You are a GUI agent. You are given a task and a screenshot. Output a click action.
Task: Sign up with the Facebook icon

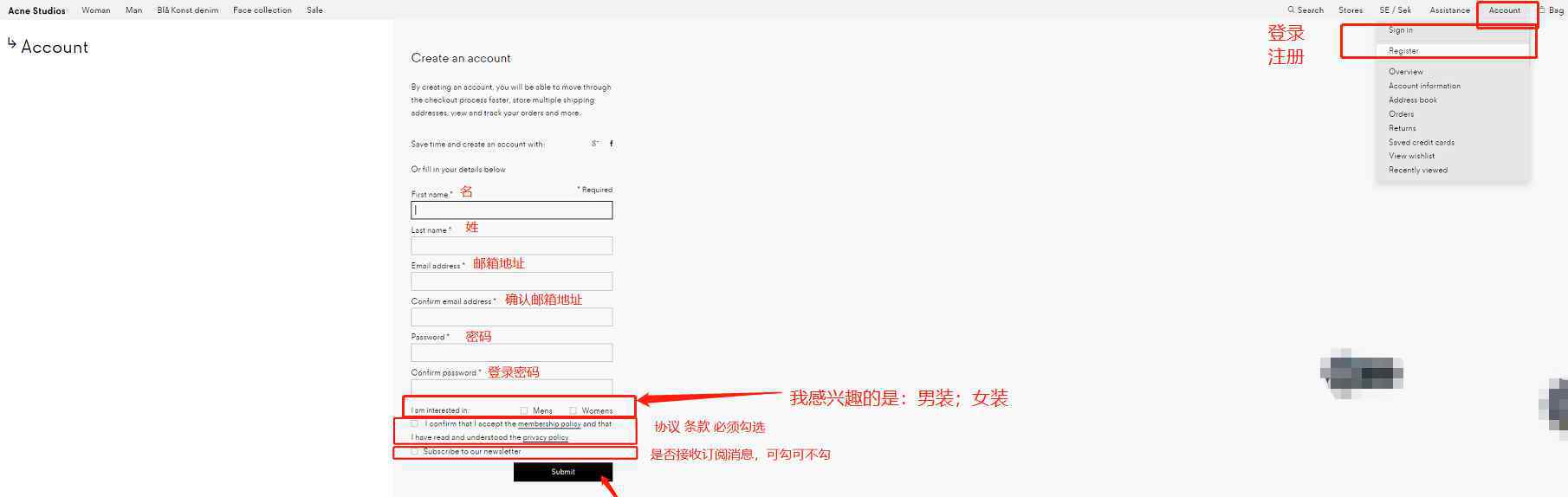[x=612, y=144]
